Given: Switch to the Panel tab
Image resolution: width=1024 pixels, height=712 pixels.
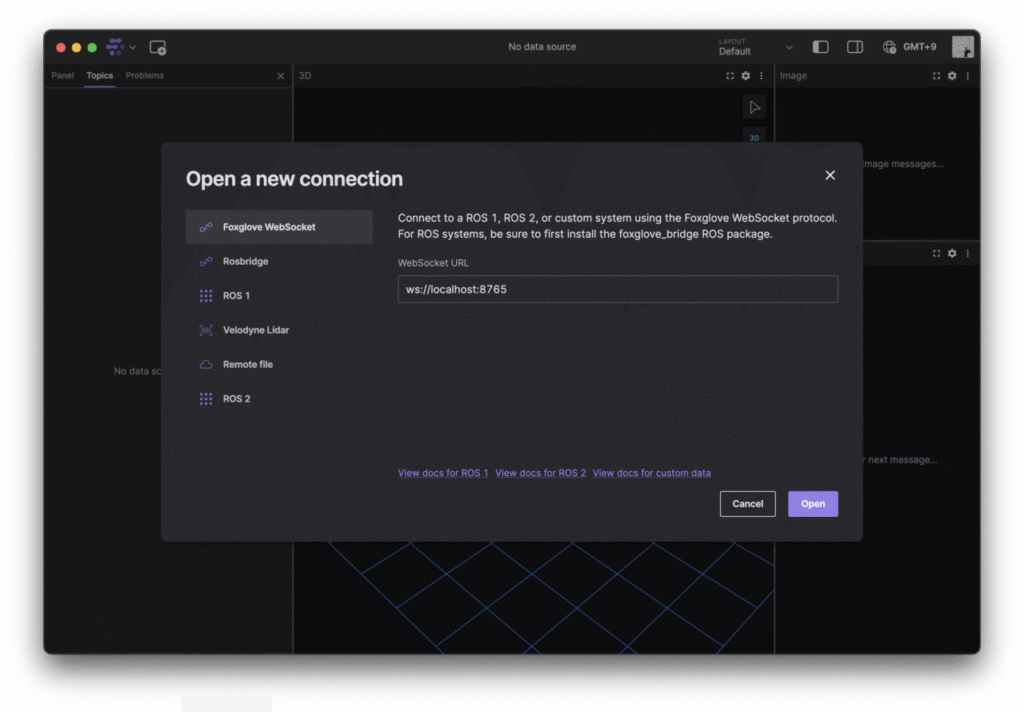Looking at the screenshot, I should (x=63, y=76).
